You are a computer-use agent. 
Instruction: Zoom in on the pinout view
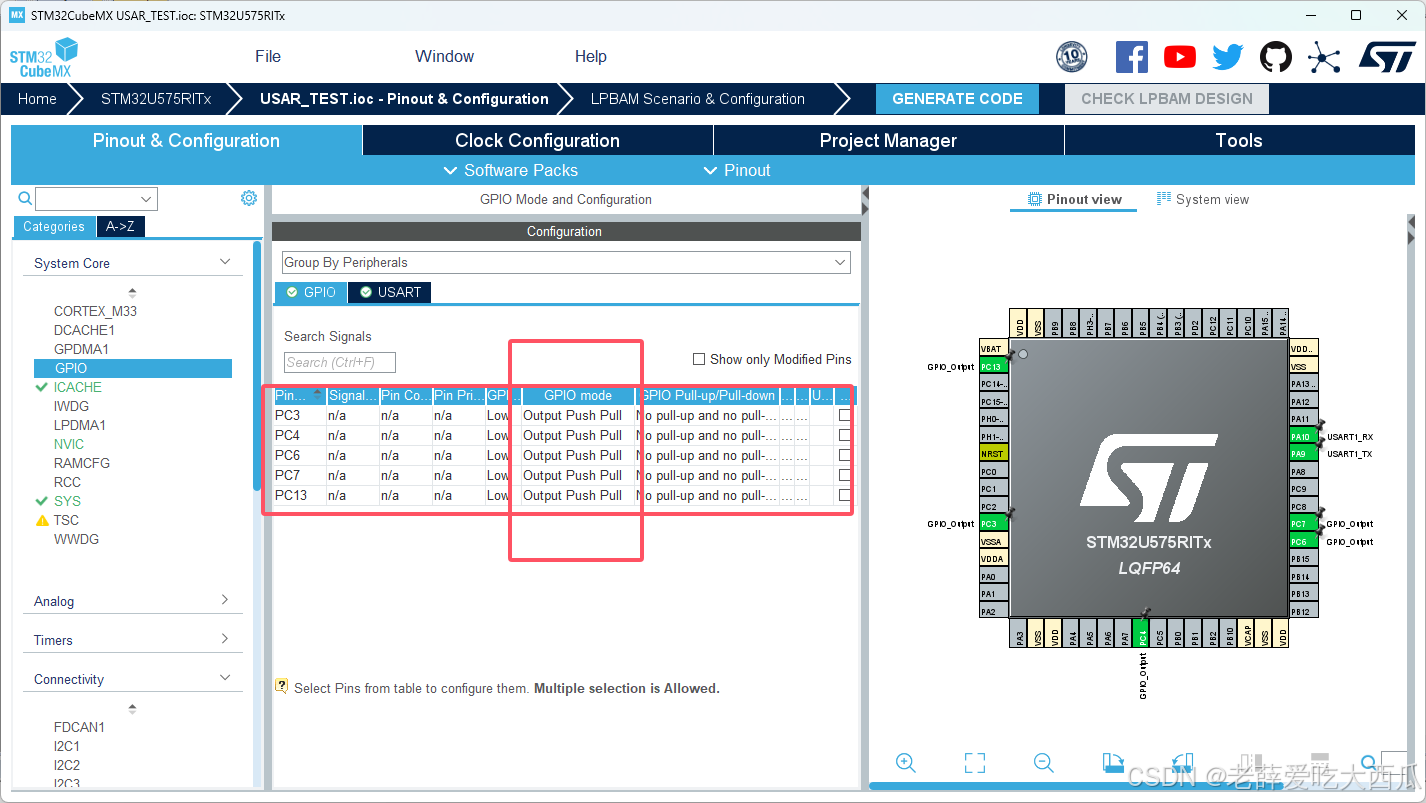tap(906, 763)
